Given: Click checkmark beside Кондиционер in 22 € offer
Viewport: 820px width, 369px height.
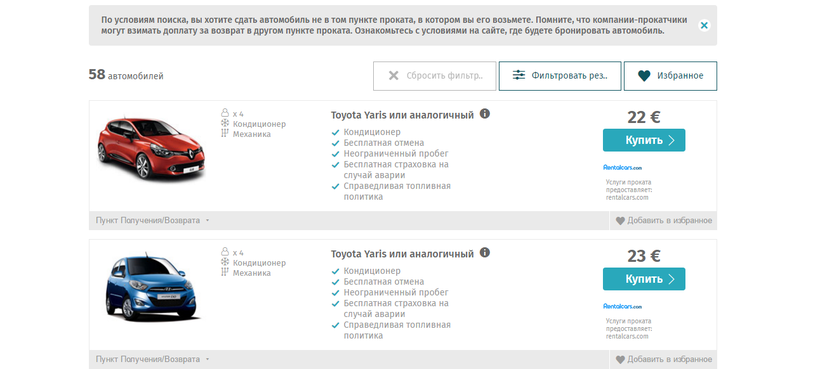Looking at the screenshot, I should (336, 132).
